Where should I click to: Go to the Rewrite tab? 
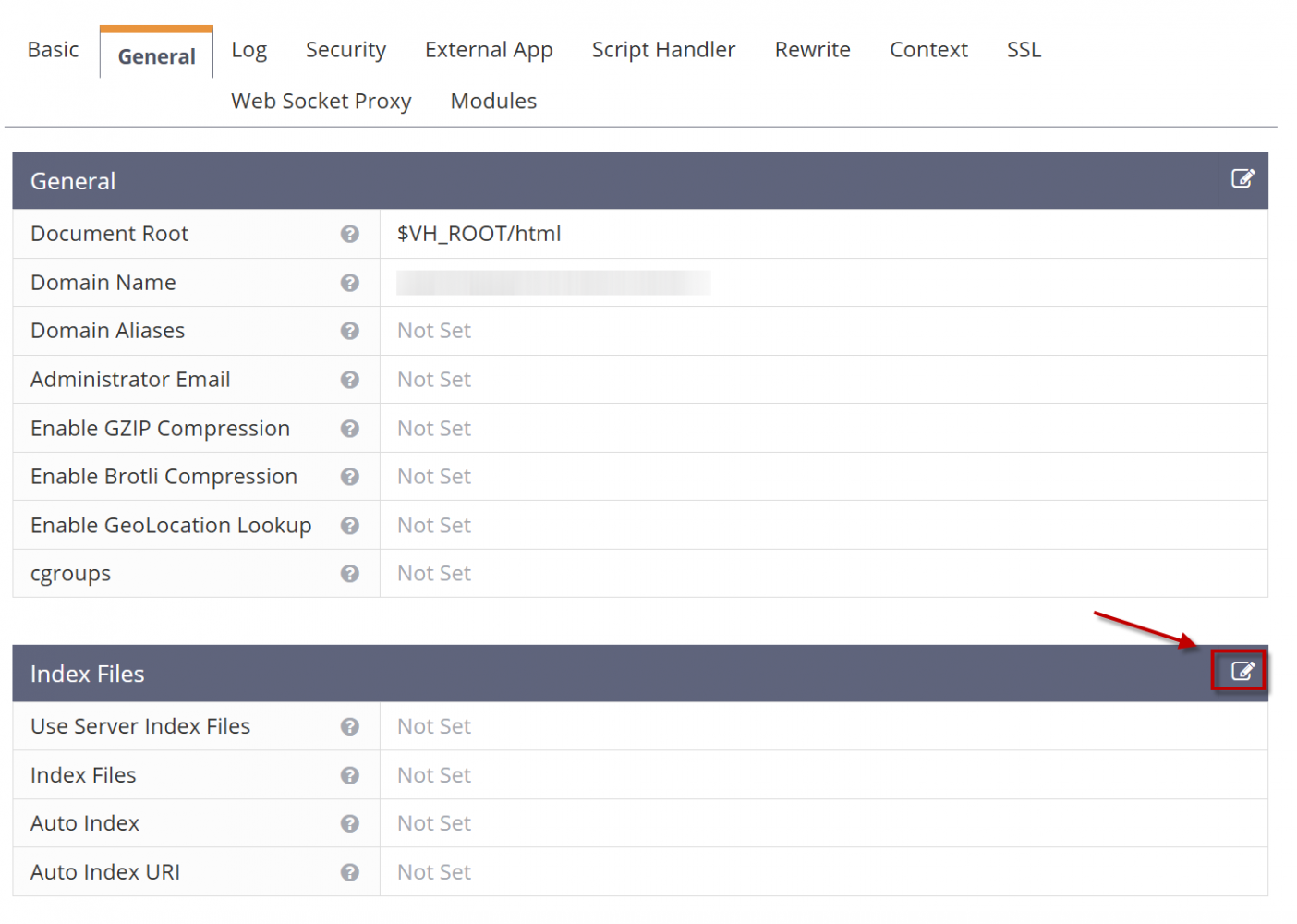point(812,50)
